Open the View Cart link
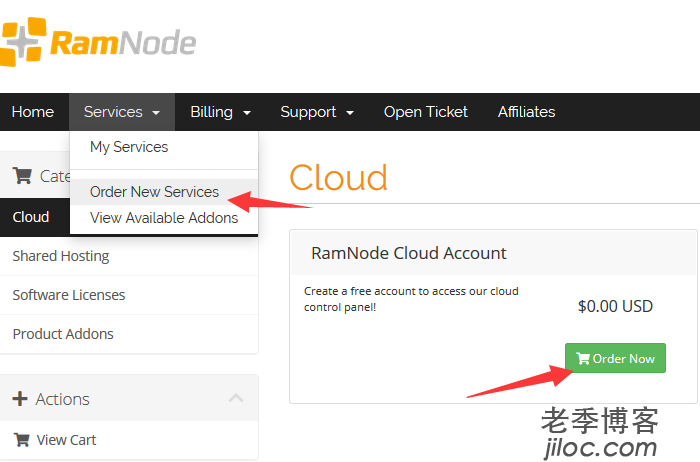This screenshot has height=462, width=700. point(66,440)
